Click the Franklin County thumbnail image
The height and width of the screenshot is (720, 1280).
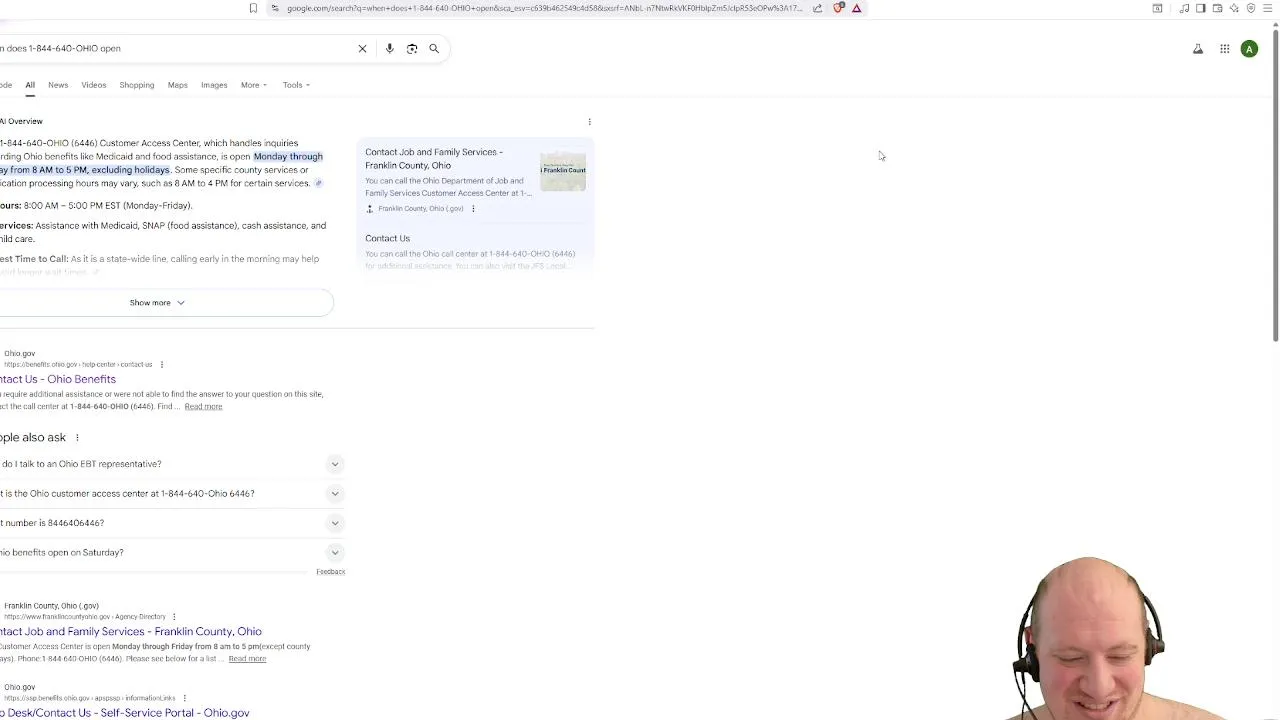[x=563, y=171]
